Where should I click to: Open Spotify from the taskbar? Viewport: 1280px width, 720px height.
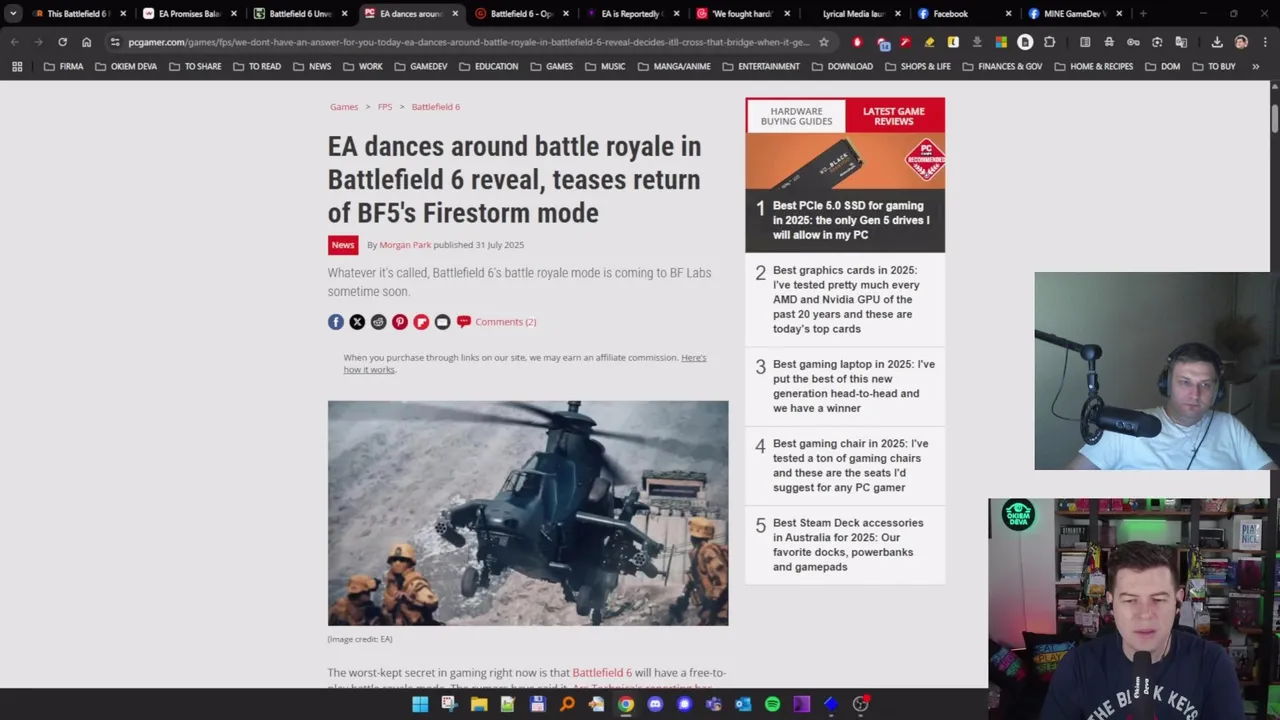[772, 704]
